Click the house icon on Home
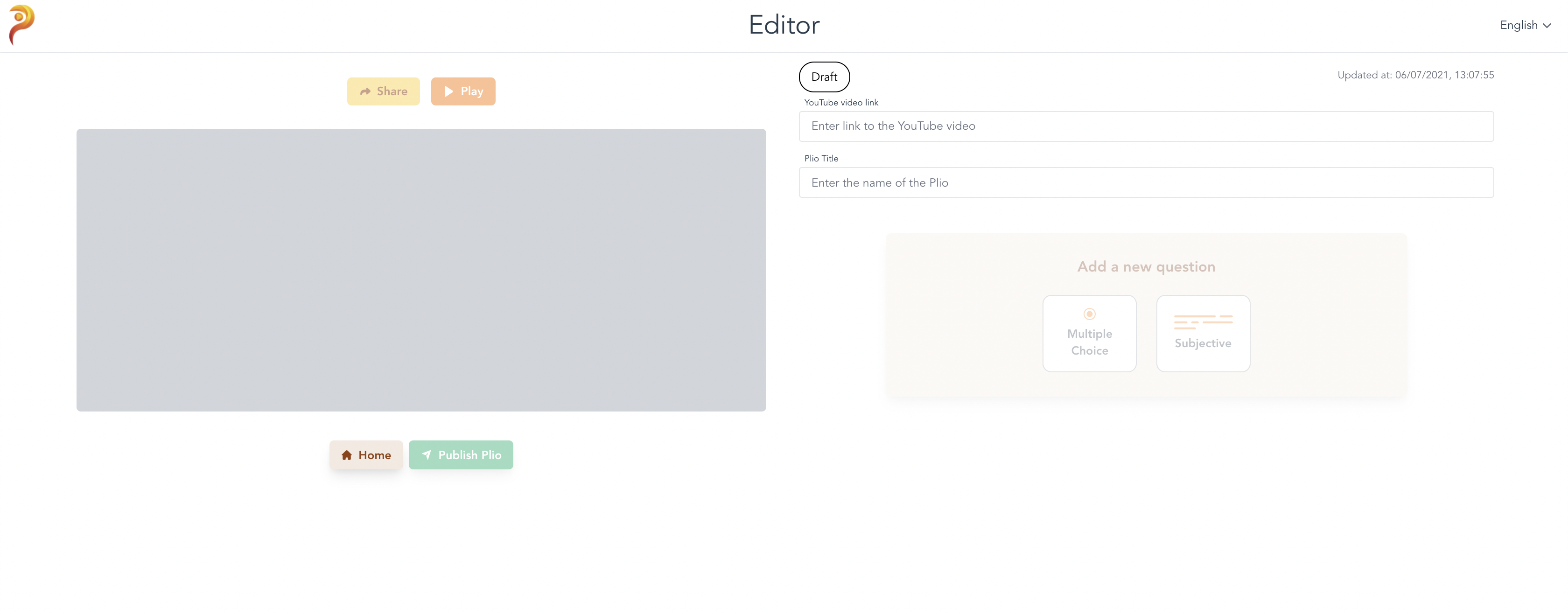Screen dimensions: 1568x614 346,455
